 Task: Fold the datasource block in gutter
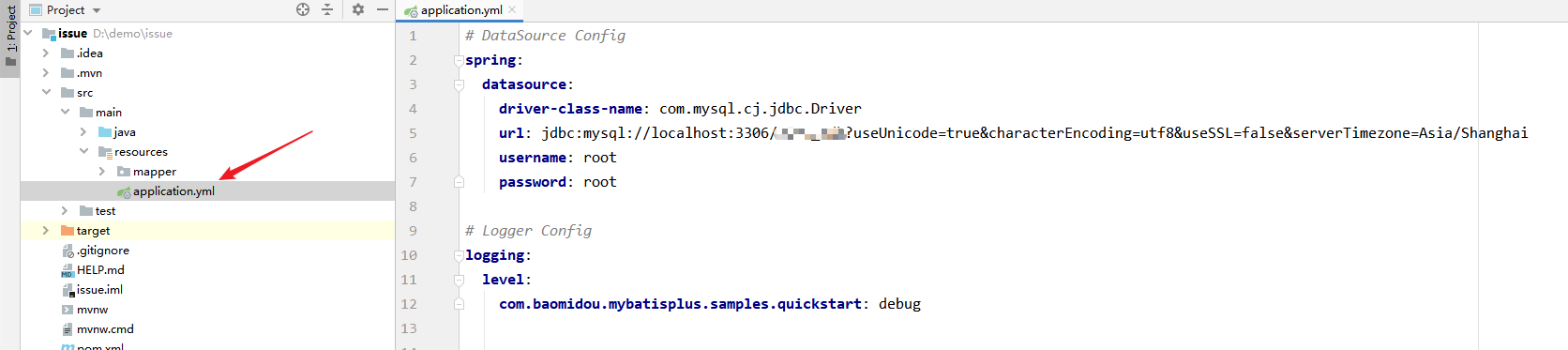pos(459,84)
